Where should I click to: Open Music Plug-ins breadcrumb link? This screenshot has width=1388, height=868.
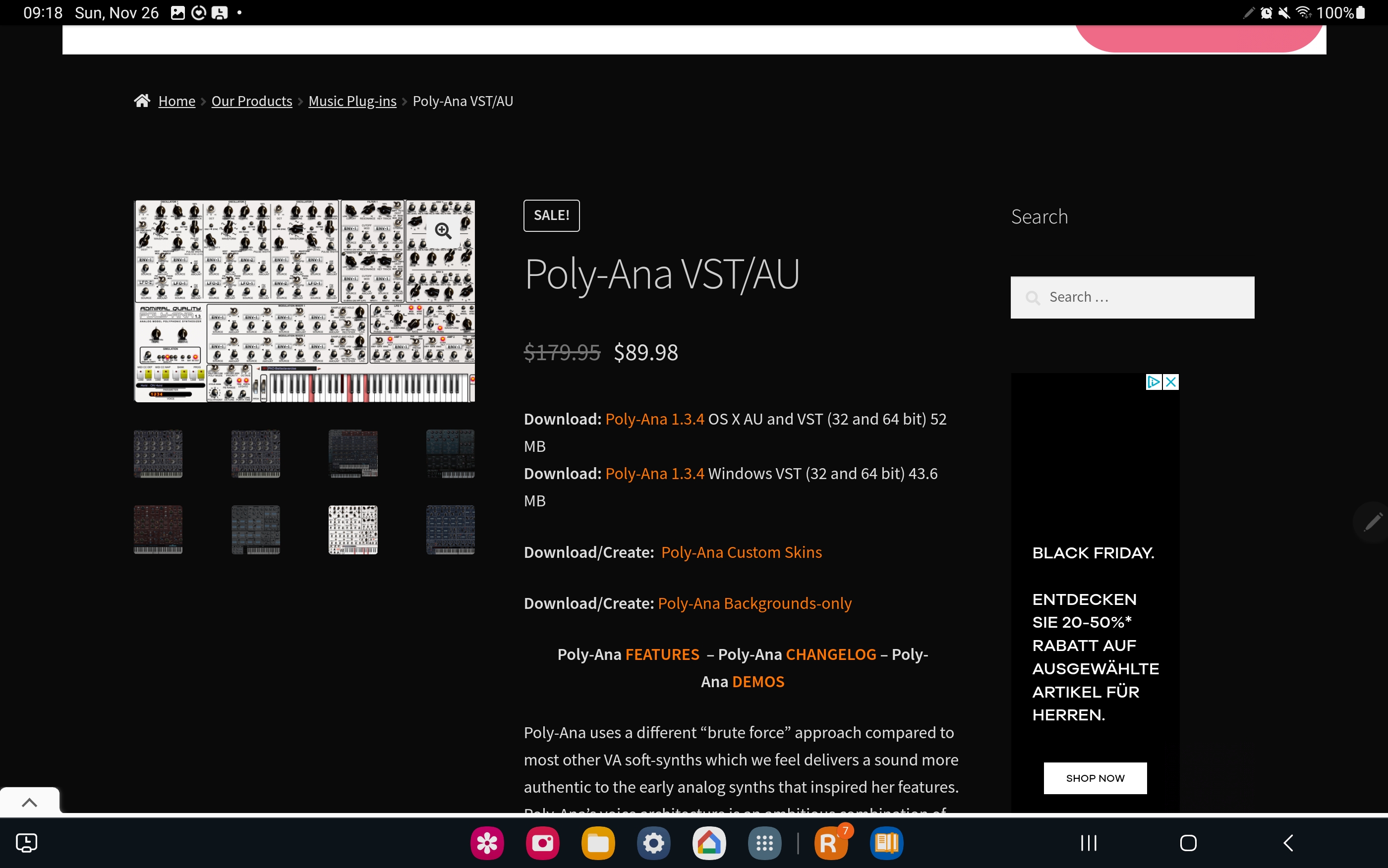[352, 101]
